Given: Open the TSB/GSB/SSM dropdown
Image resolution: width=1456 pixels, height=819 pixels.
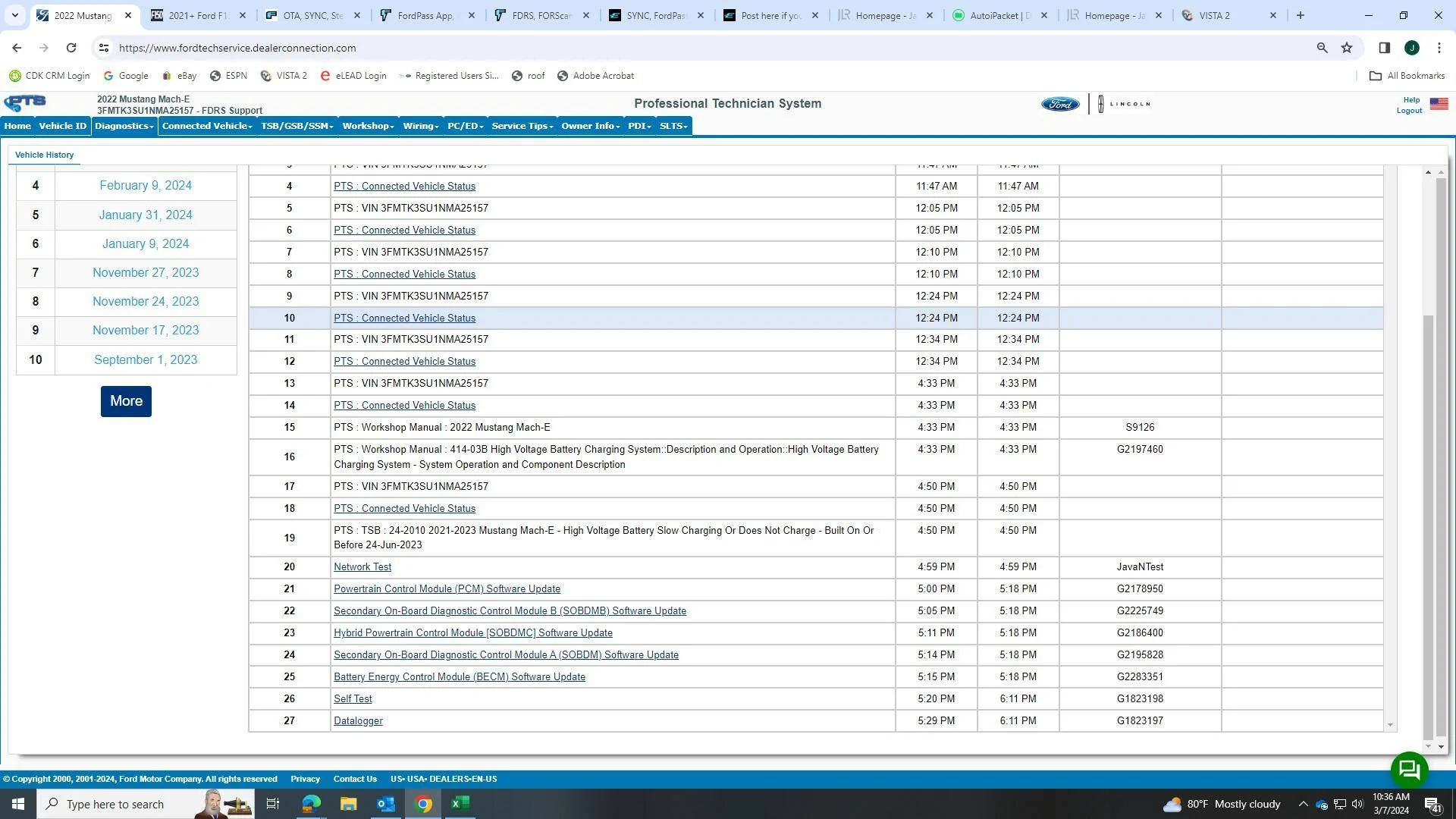Looking at the screenshot, I should click(x=297, y=126).
